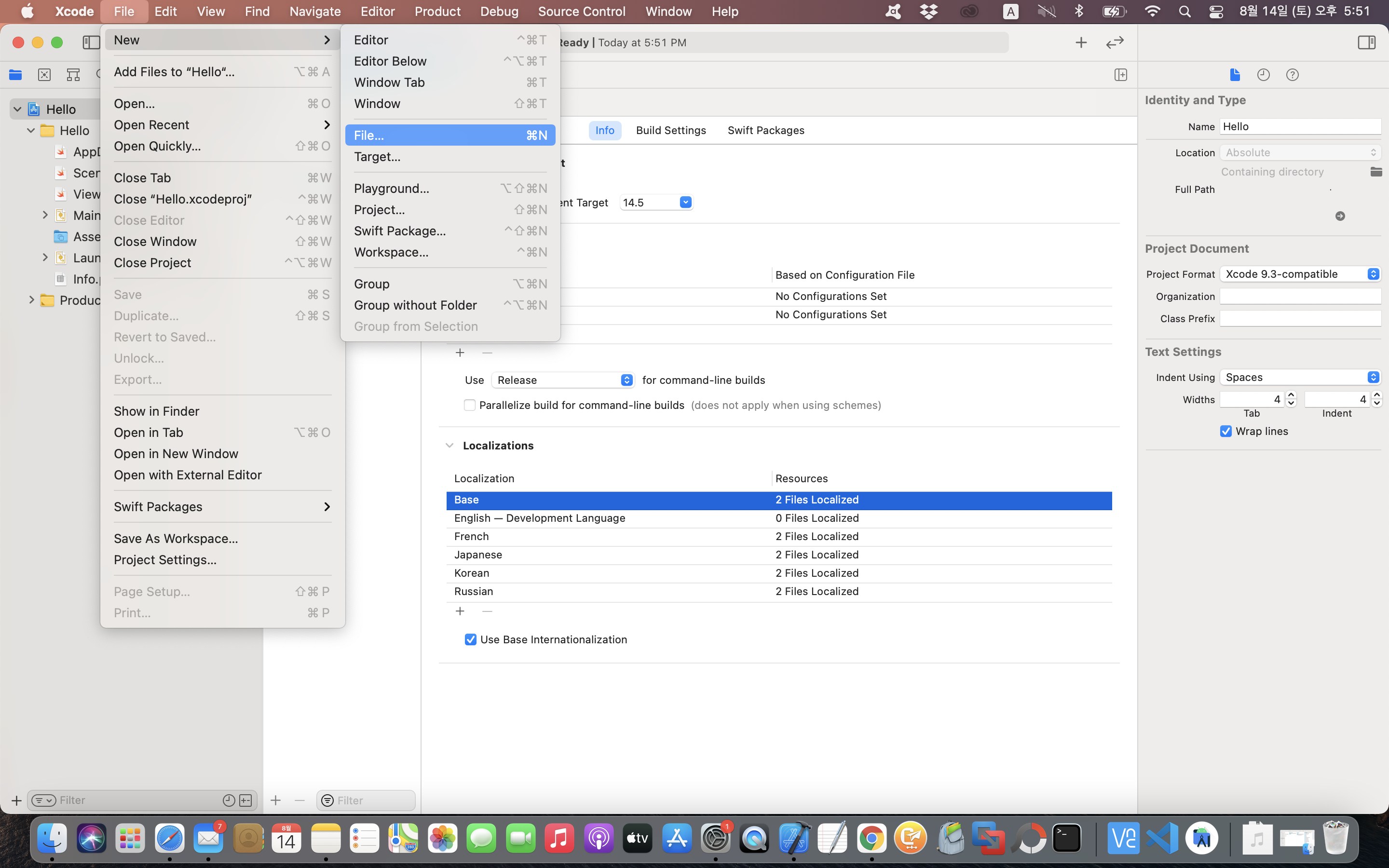Click the code review arrows icon
The width and height of the screenshot is (1389, 868).
pos(1114,42)
